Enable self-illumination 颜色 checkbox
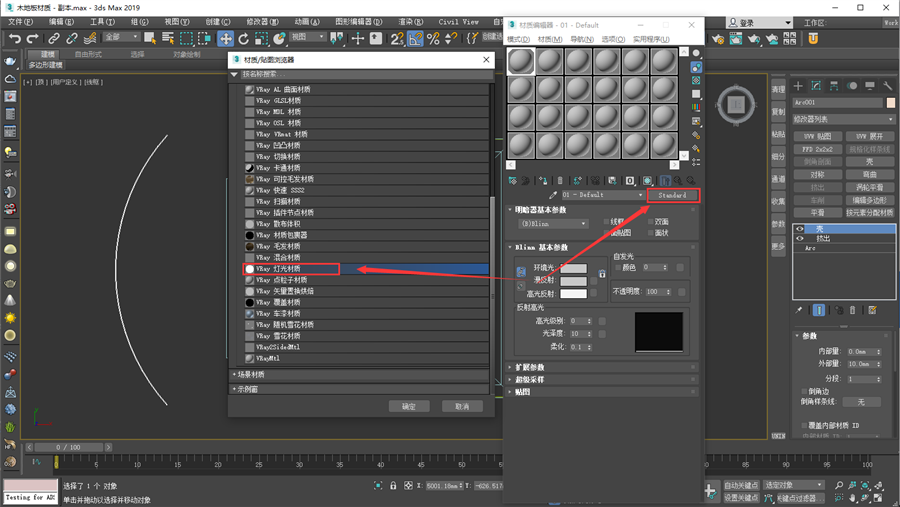The width and height of the screenshot is (900, 507). tap(618, 268)
